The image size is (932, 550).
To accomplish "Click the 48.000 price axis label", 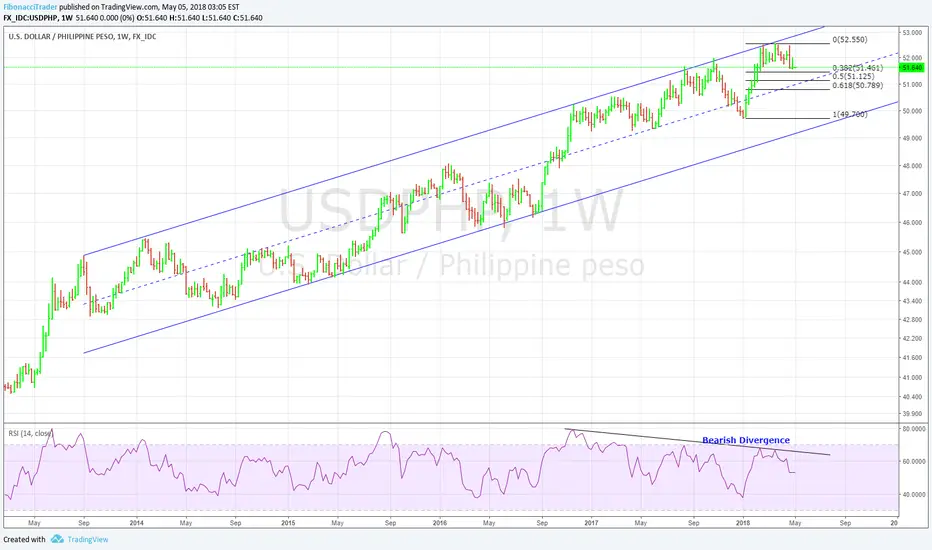I will coord(912,166).
